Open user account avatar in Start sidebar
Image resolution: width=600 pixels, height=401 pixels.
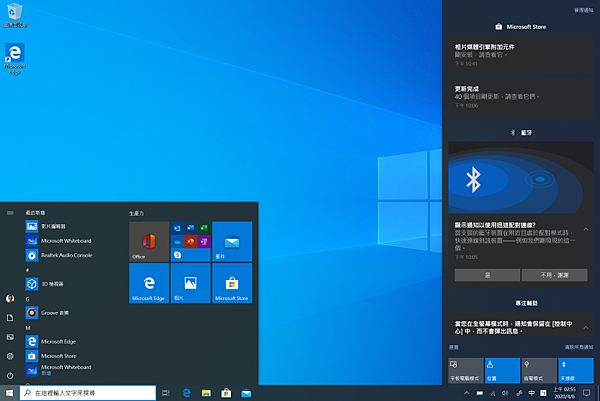click(10, 298)
